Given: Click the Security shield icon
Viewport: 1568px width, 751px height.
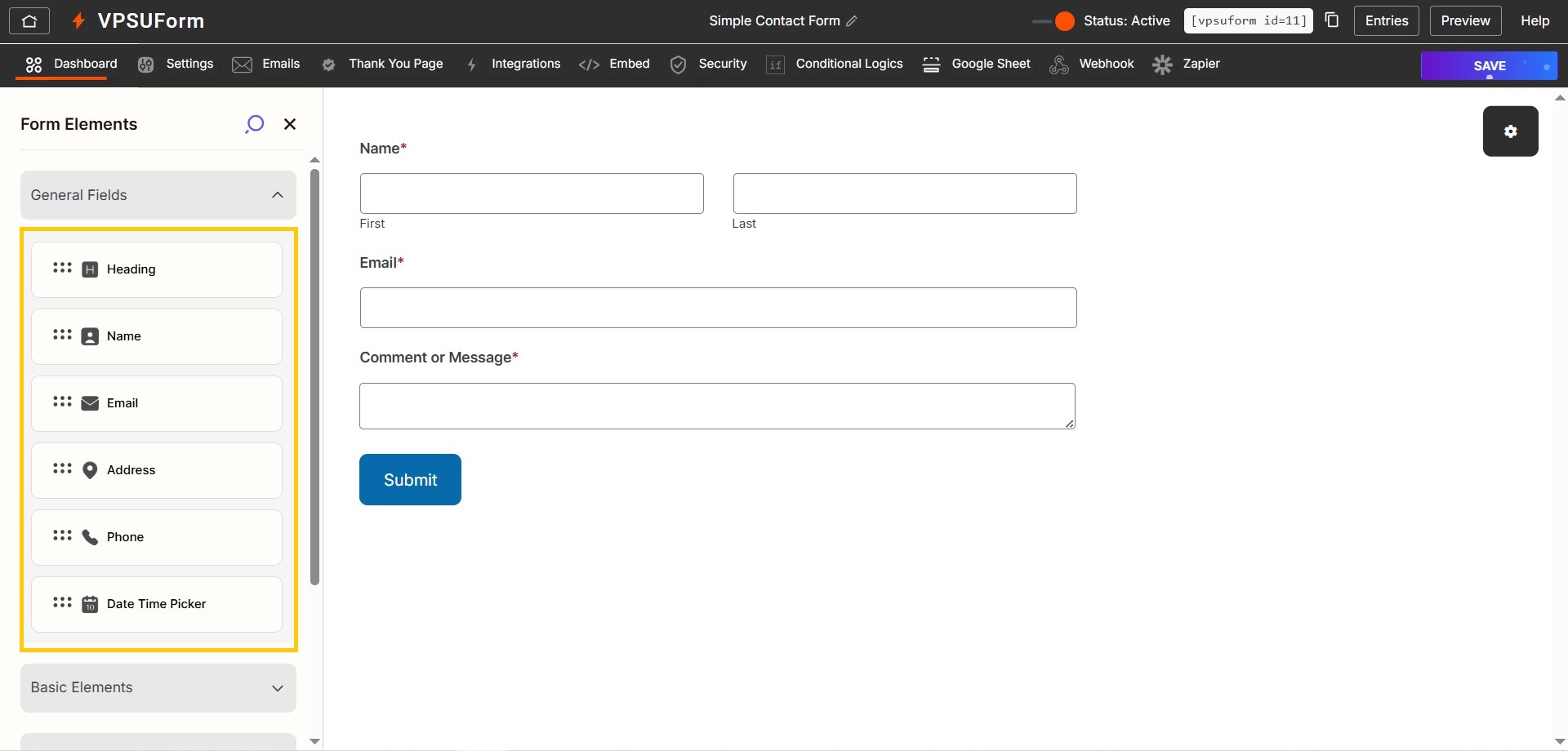Looking at the screenshot, I should (x=679, y=64).
